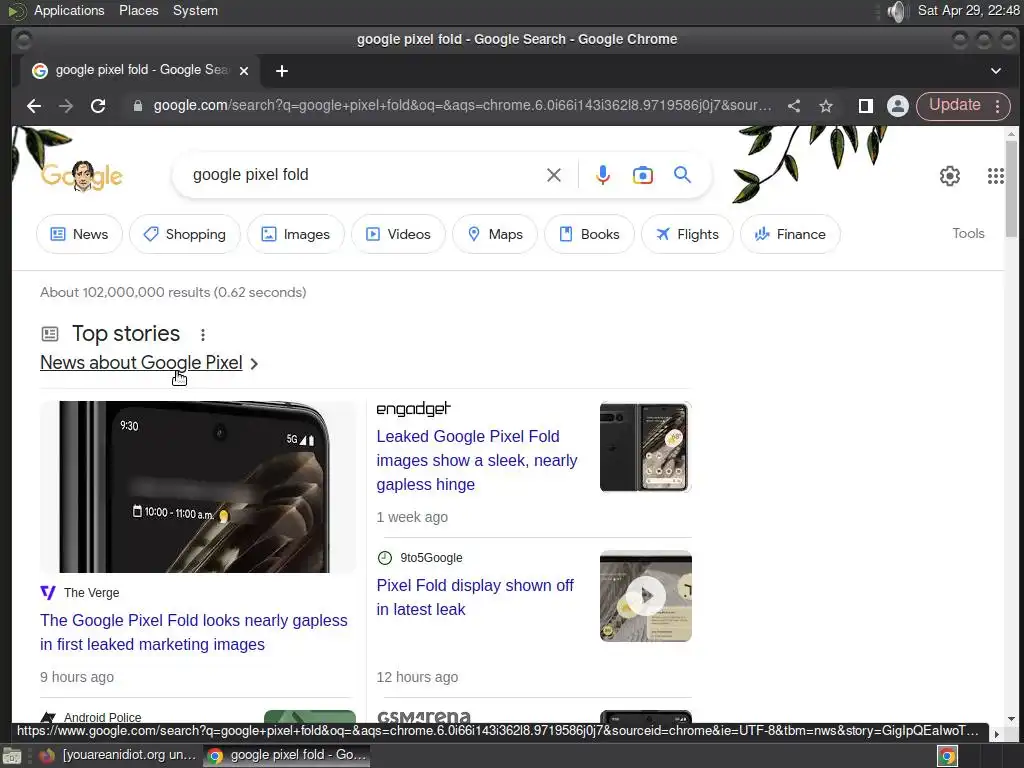Click the Android Police source label
The image size is (1024, 768).
(103, 717)
